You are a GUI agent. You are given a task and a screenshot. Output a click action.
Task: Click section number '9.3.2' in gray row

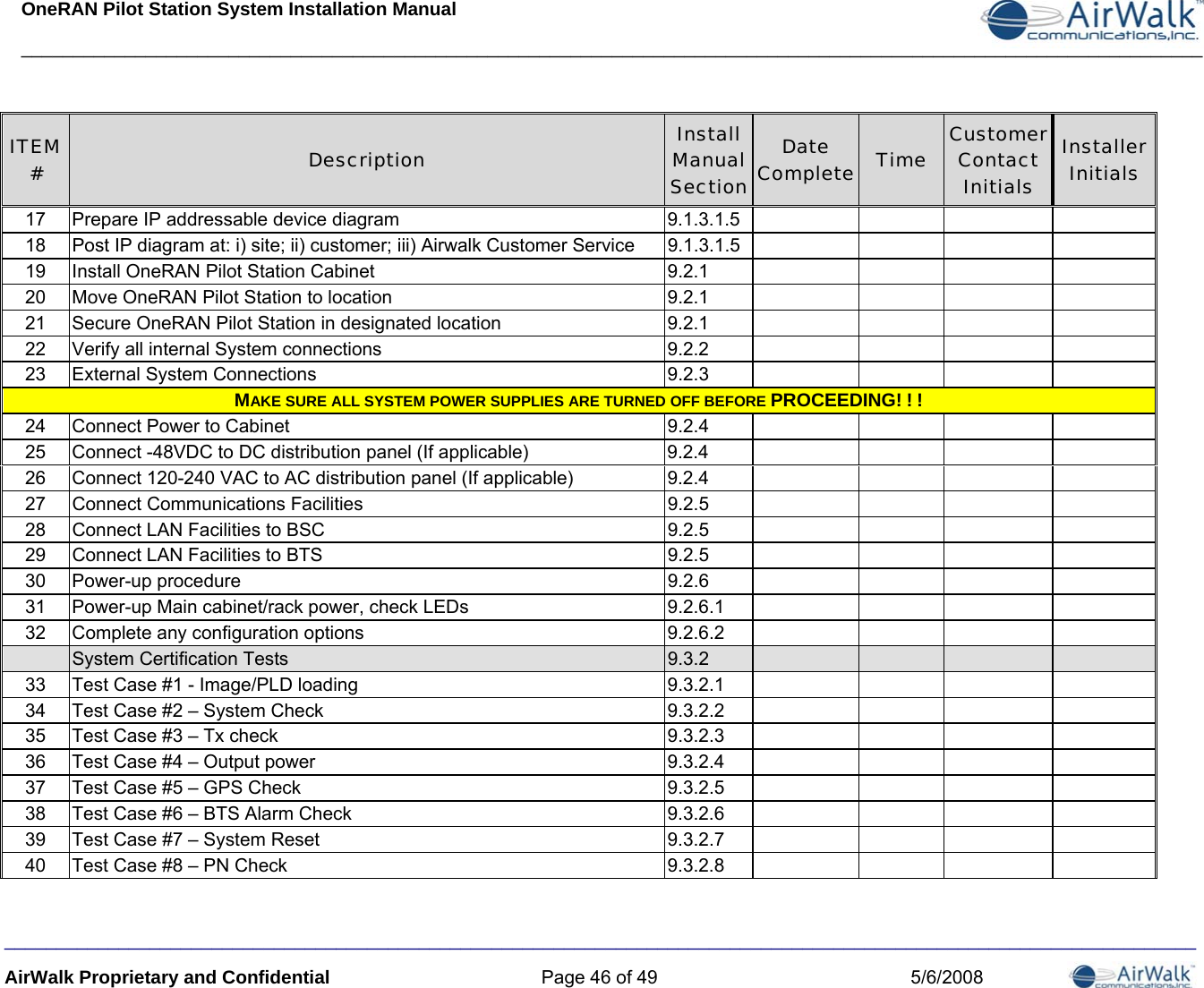688,659
